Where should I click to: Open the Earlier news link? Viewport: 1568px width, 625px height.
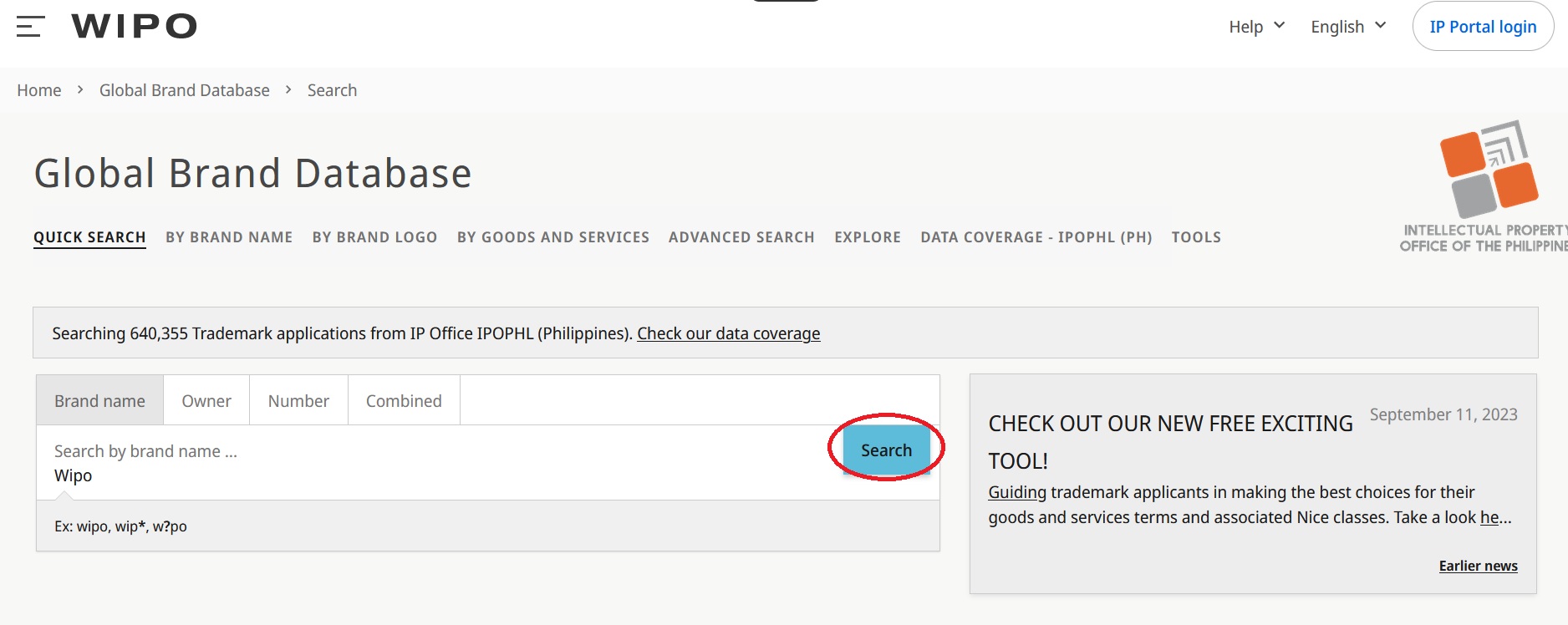click(x=1477, y=566)
